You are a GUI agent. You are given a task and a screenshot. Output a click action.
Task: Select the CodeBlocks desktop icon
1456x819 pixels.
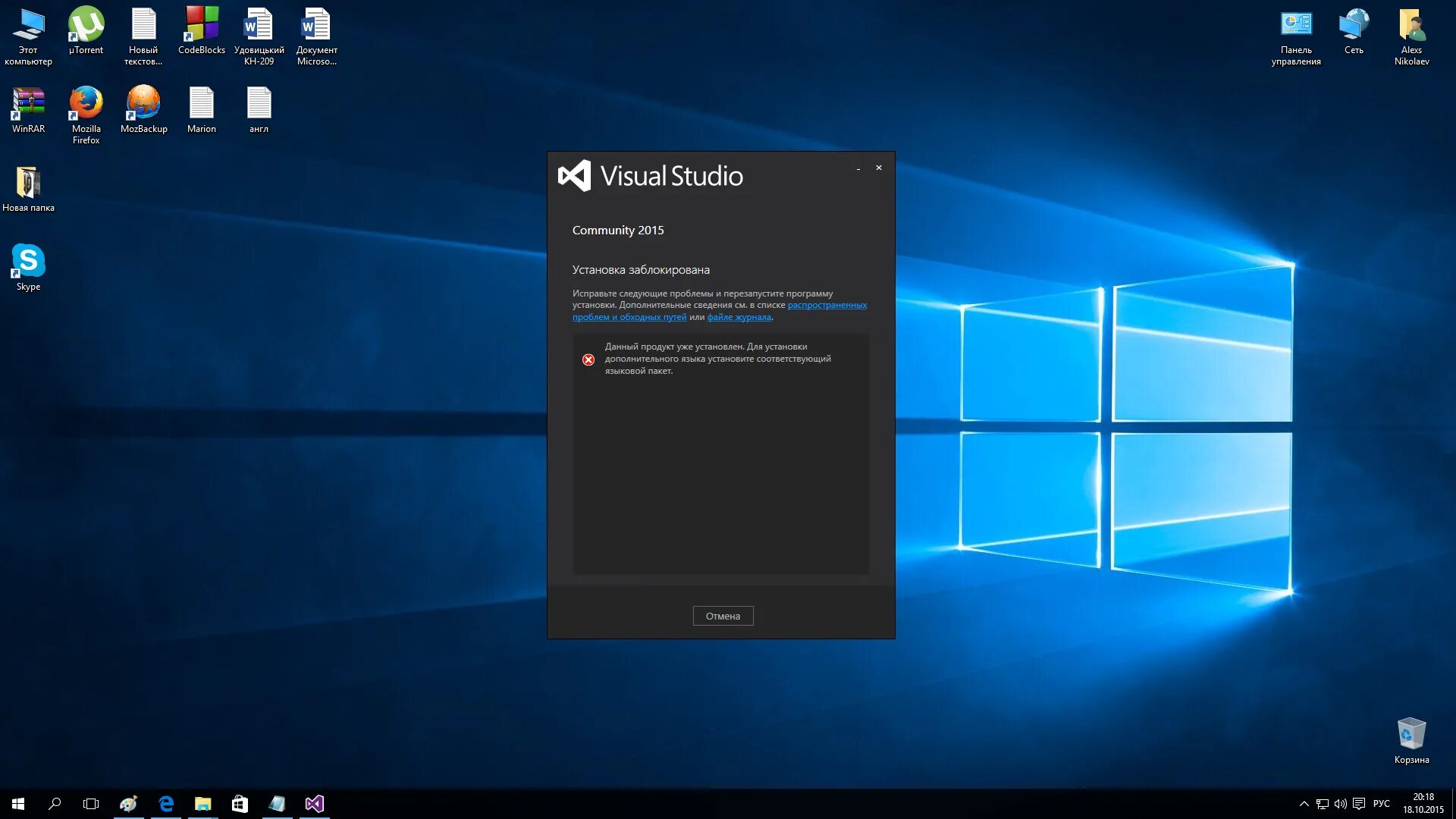pos(201,30)
